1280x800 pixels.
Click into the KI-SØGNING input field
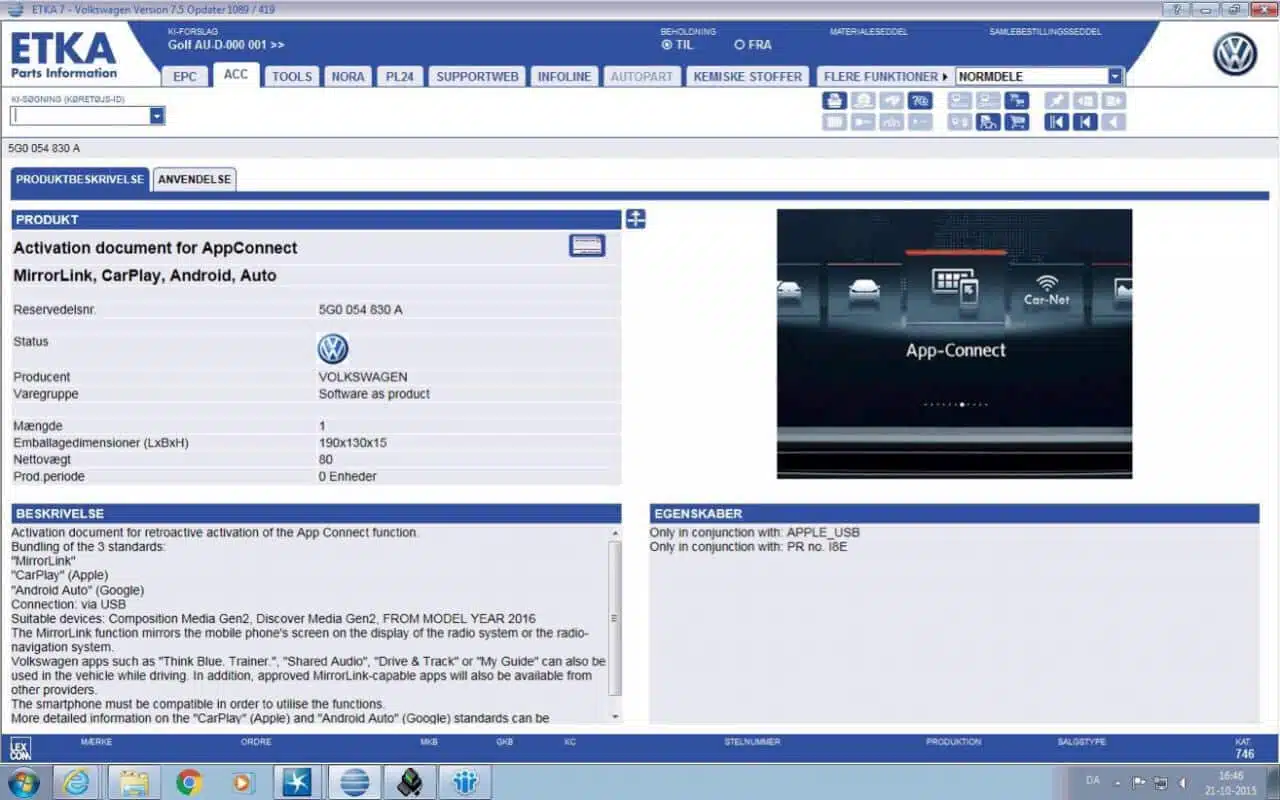[80, 116]
